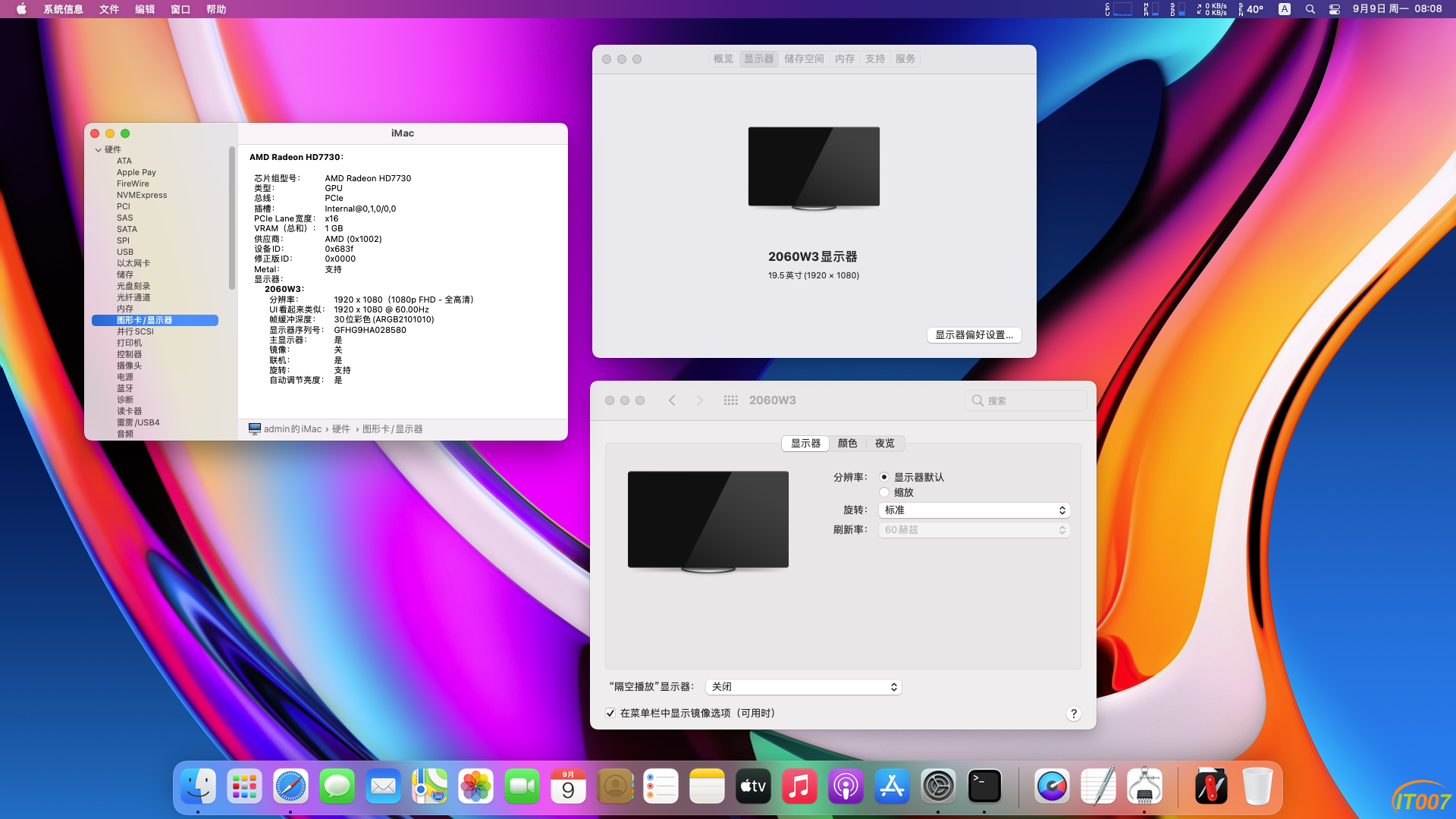This screenshot has width=1456, height=819.
Task: Open Maps app in the dock
Action: [429, 786]
